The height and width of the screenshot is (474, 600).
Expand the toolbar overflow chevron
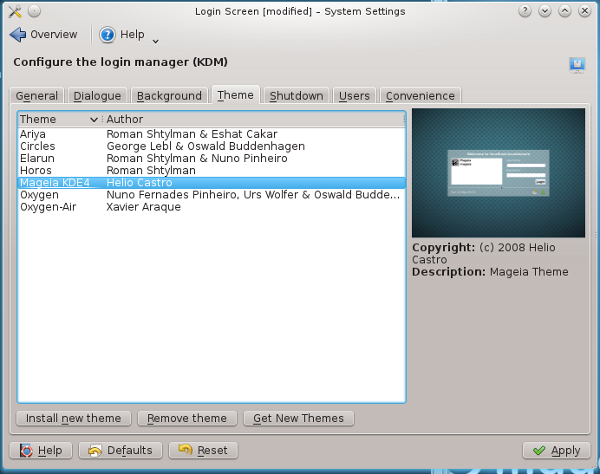[x=155, y=41]
